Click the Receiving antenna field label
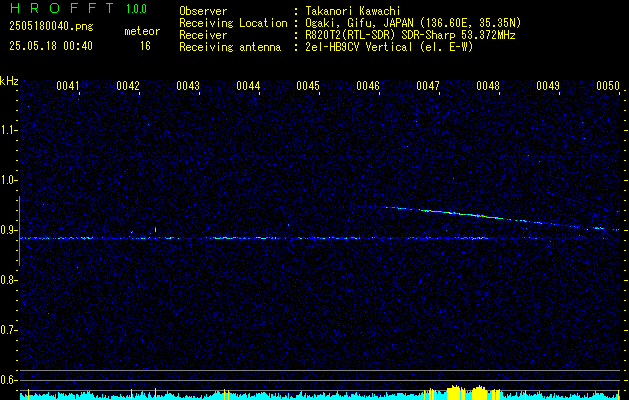Image resolution: width=629 pixels, height=400 pixels. point(230,47)
